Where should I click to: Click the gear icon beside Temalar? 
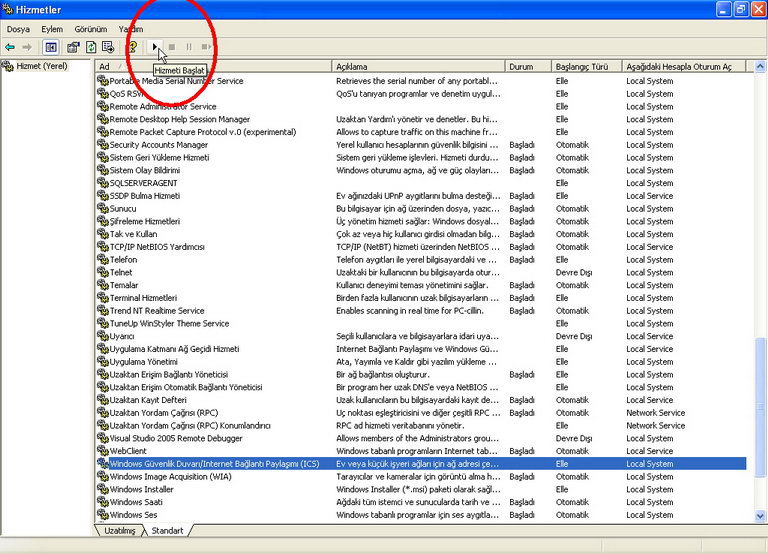tap(102, 285)
